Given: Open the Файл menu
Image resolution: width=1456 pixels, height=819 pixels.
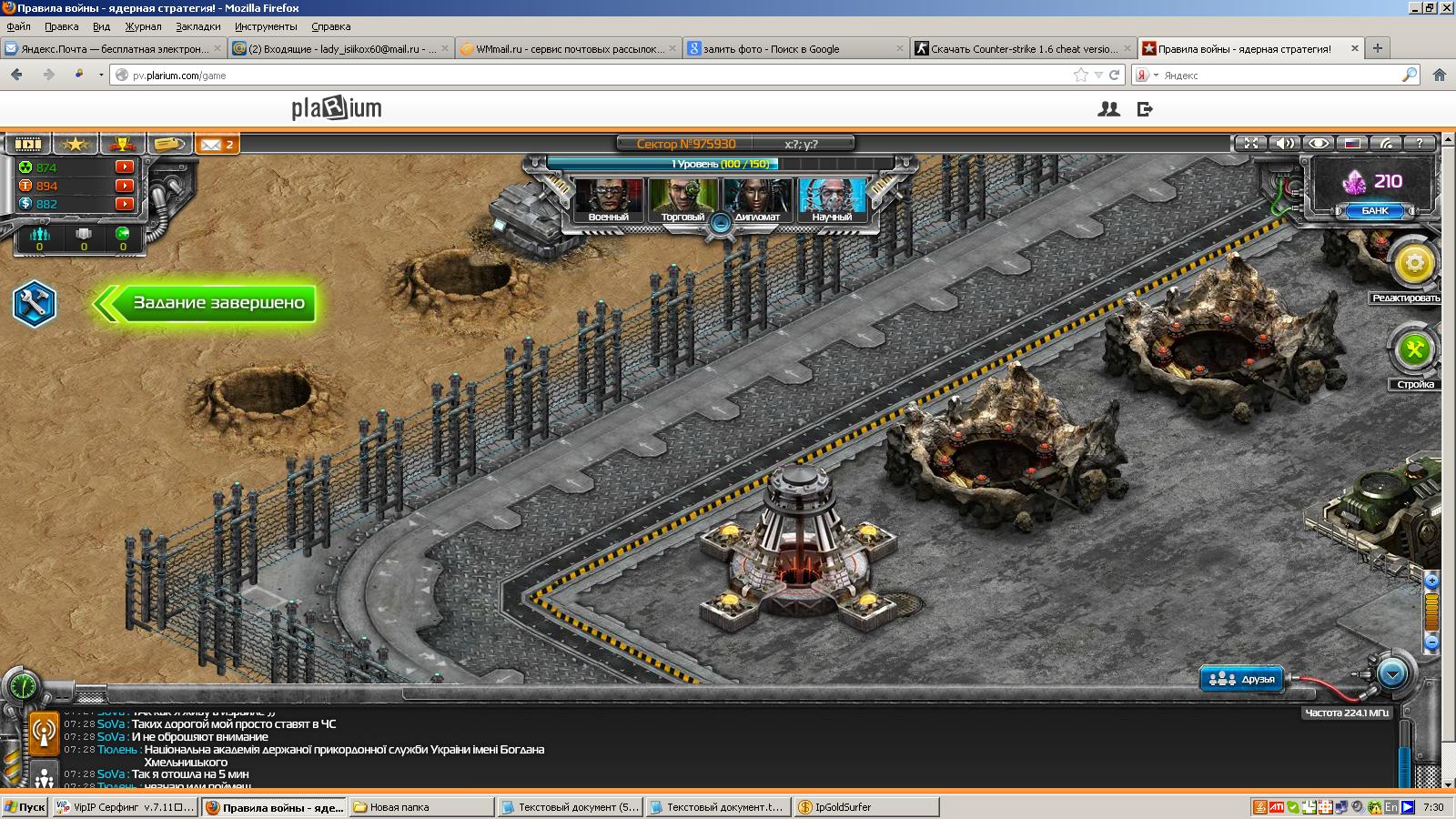Looking at the screenshot, I should pyautogui.click(x=18, y=26).
